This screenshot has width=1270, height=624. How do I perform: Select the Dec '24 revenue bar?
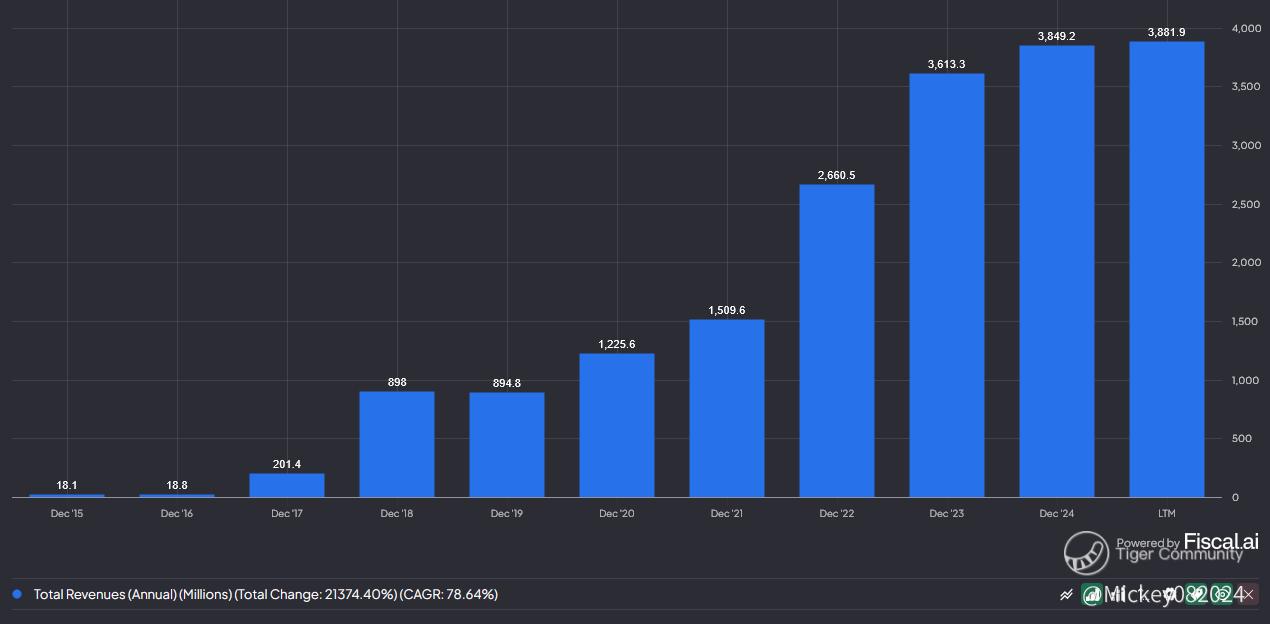tap(1057, 271)
